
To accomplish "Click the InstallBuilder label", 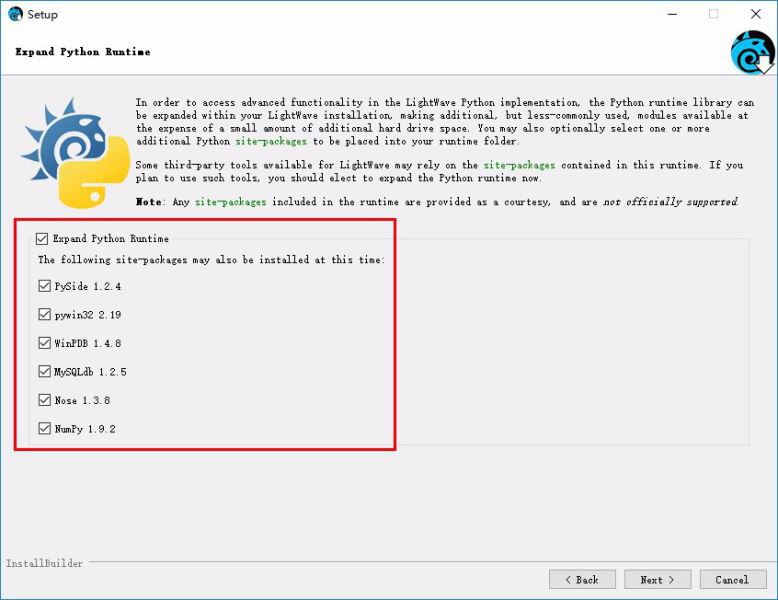I will point(44,563).
